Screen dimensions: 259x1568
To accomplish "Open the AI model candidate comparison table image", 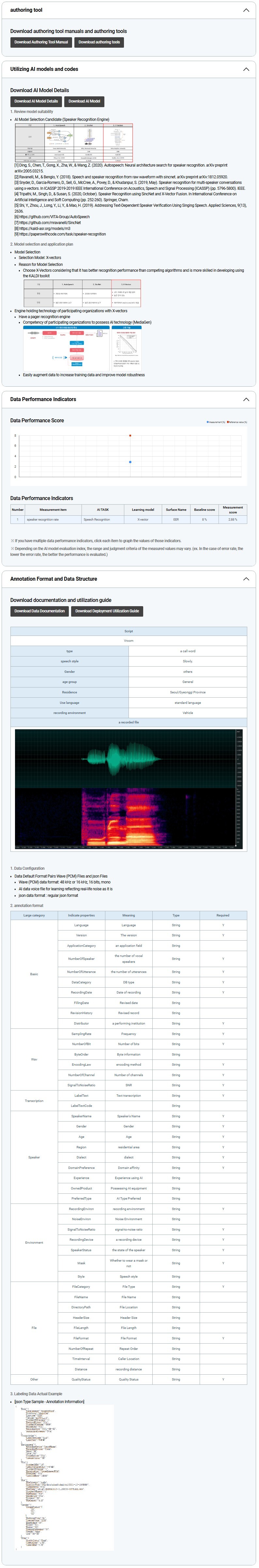I will pos(74,142).
